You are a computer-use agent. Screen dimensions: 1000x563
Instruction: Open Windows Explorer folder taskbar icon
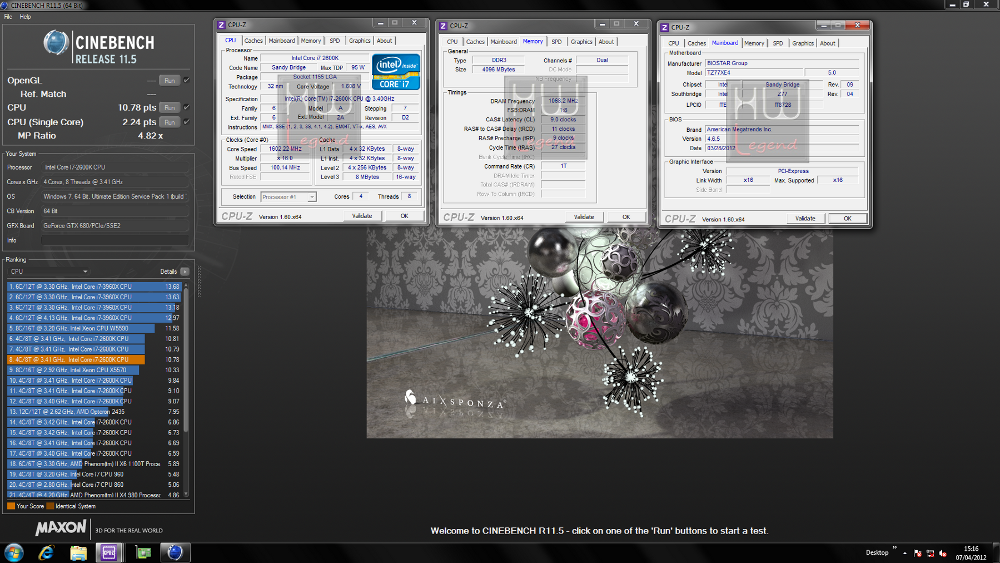pyautogui.click(x=78, y=552)
